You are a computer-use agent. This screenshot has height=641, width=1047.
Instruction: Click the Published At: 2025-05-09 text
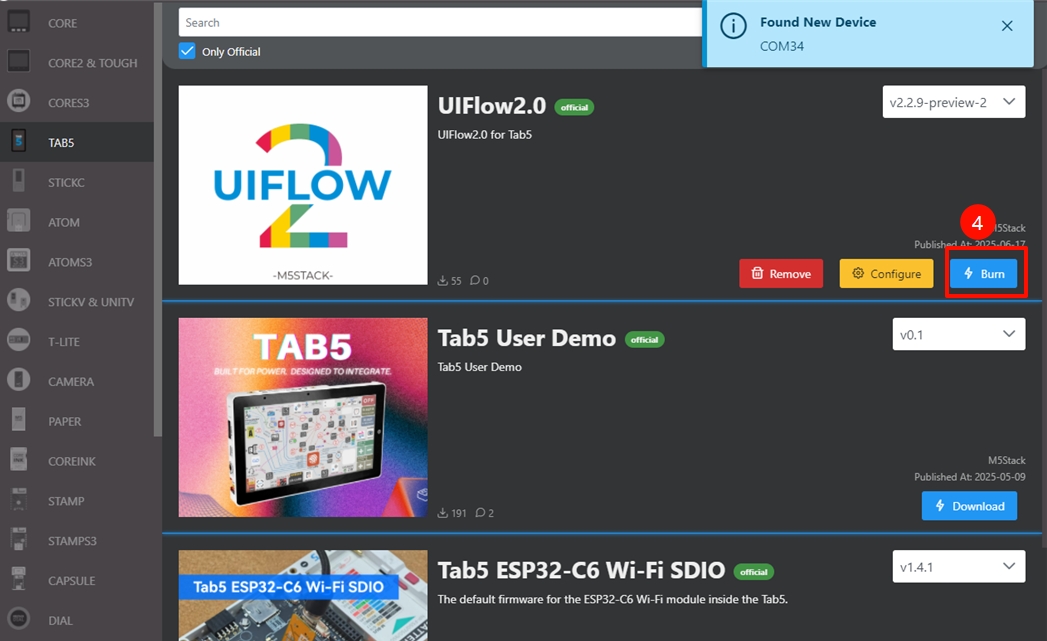tap(970, 477)
